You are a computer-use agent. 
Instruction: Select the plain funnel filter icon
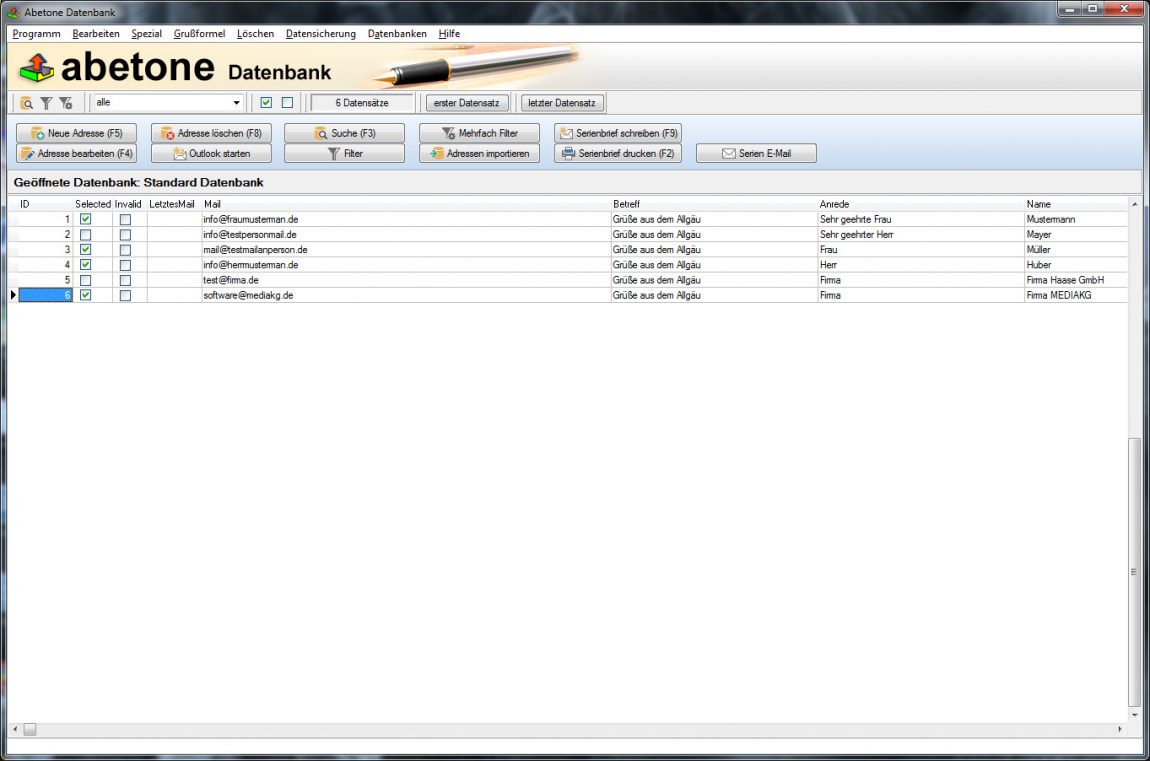click(46, 102)
